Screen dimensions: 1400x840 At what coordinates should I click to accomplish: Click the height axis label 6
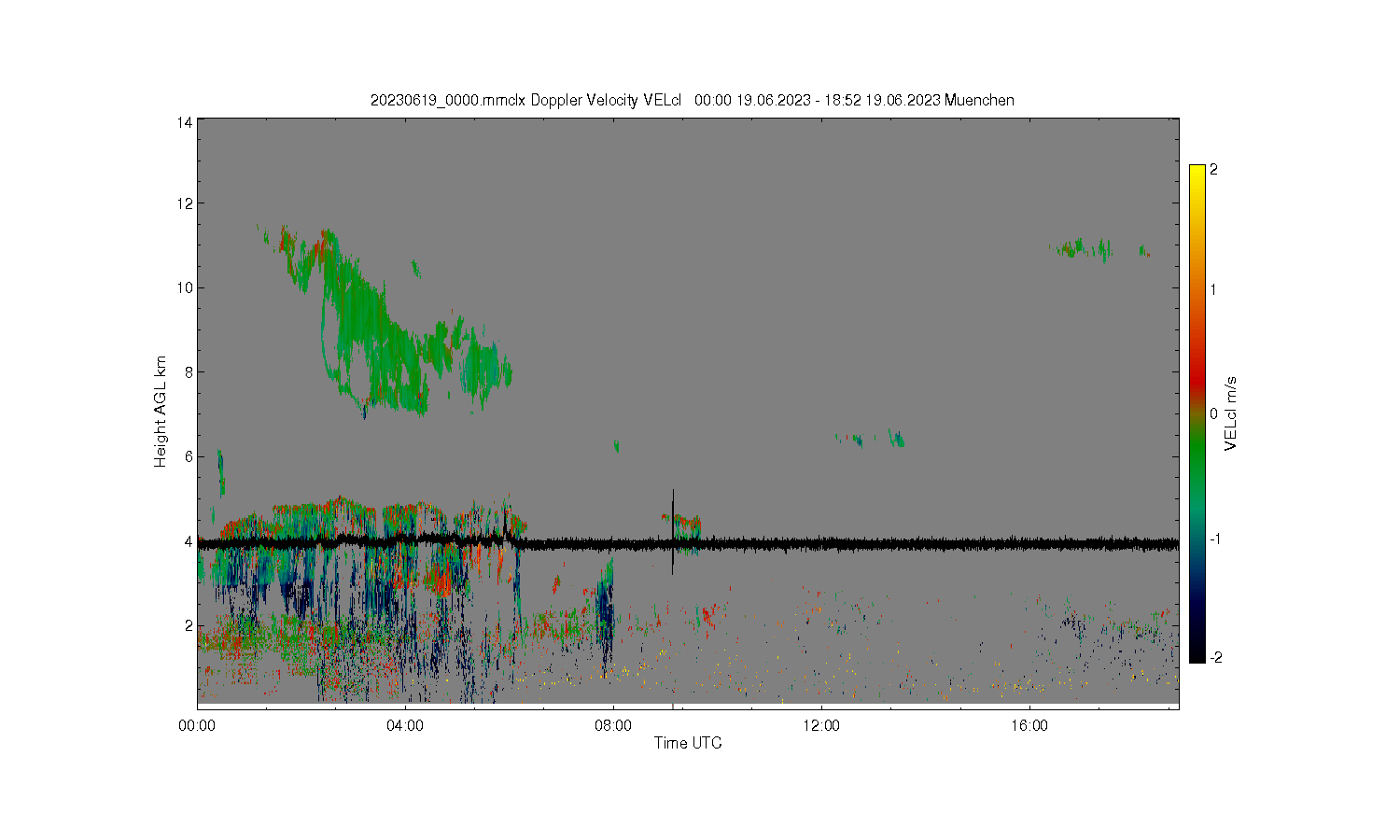coord(189,456)
